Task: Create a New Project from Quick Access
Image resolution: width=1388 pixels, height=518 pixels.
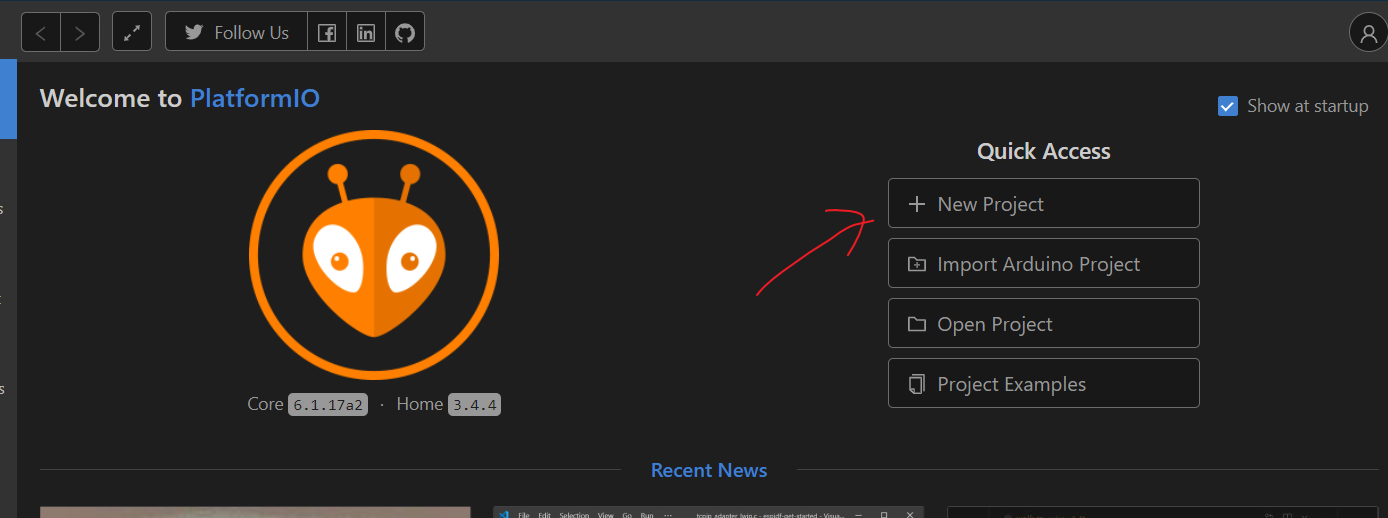Action: click(1043, 204)
